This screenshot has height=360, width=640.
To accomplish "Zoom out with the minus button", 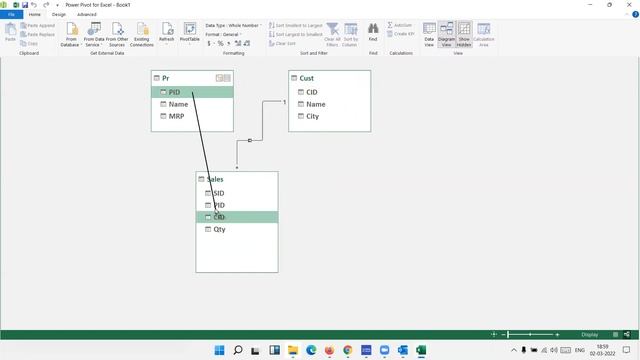I will pyautogui.click(x=503, y=335).
